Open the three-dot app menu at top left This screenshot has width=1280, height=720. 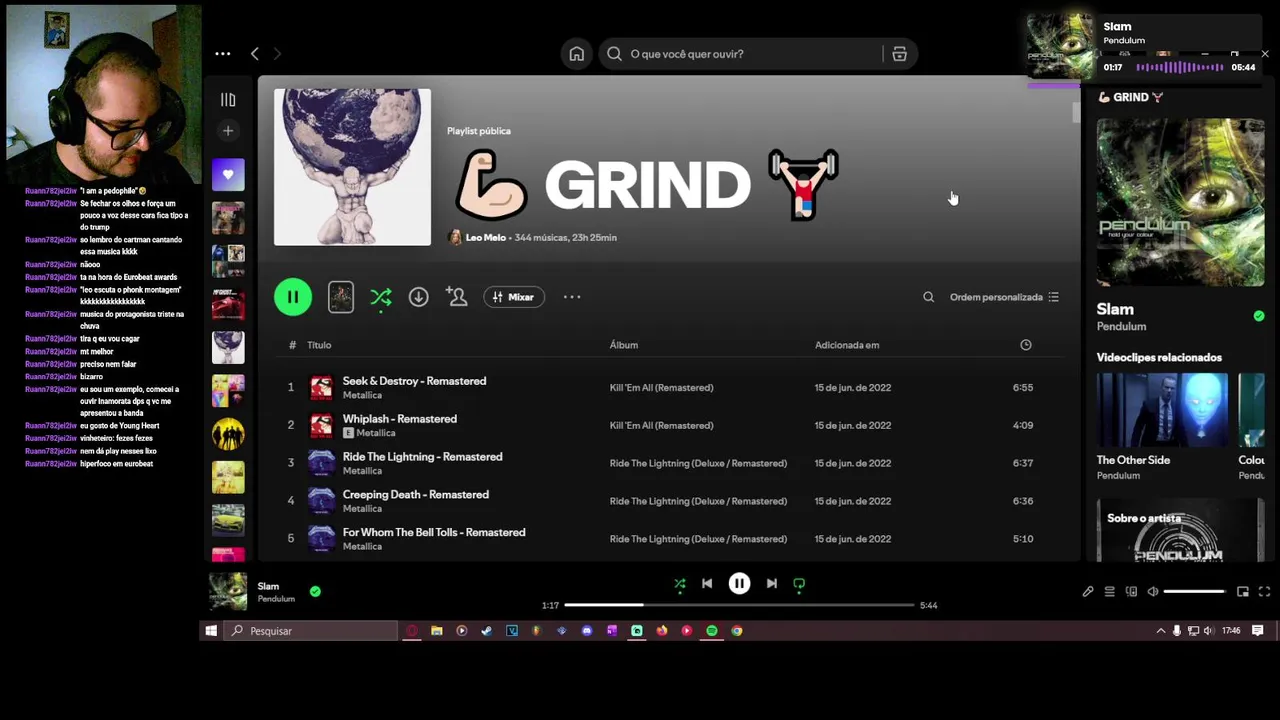click(x=223, y=54)
